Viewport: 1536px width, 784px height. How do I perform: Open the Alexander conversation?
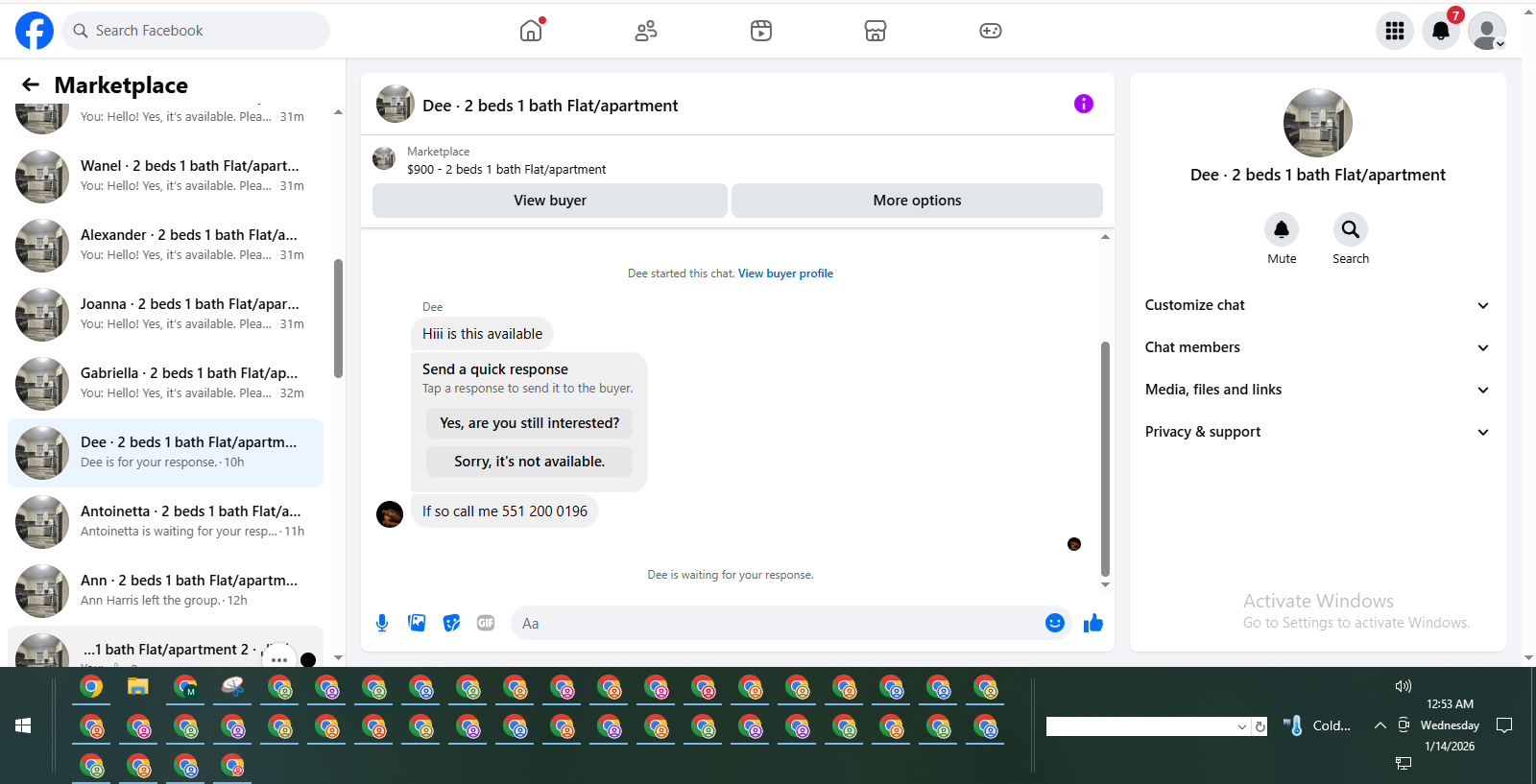165,246
